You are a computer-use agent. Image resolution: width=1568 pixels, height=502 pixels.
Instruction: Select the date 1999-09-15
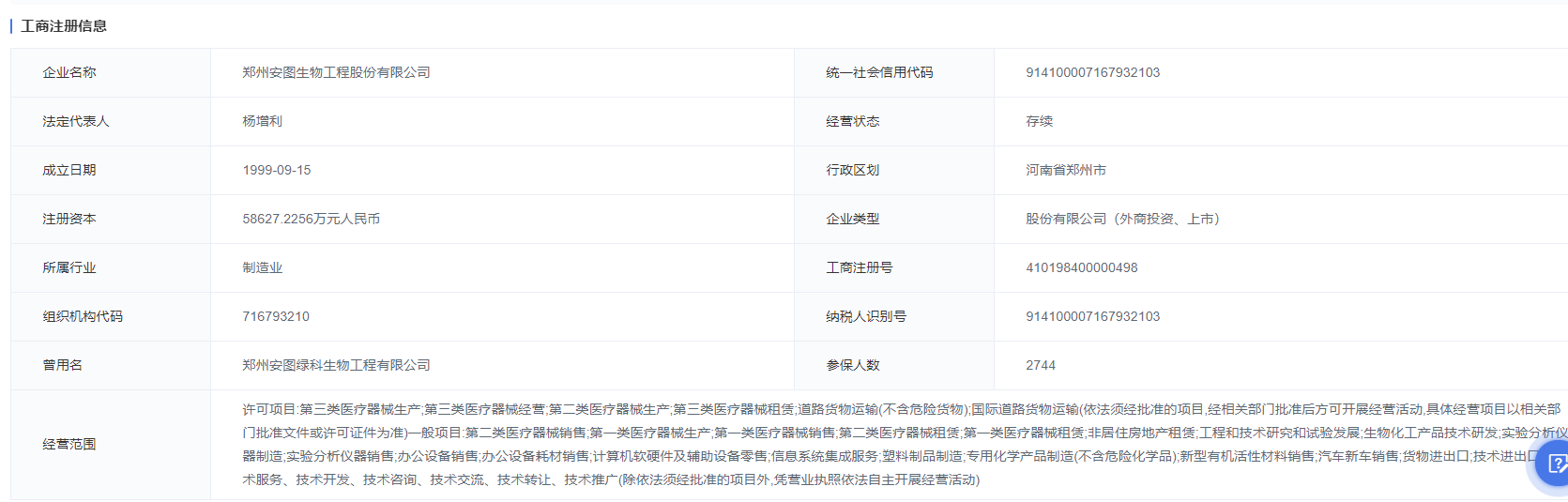276,170
